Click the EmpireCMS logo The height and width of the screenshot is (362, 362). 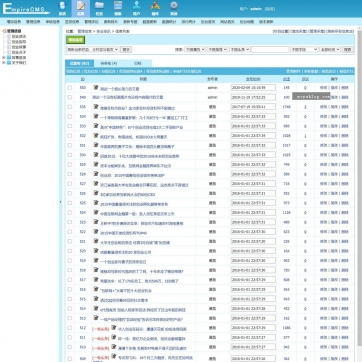pos(26,9)
